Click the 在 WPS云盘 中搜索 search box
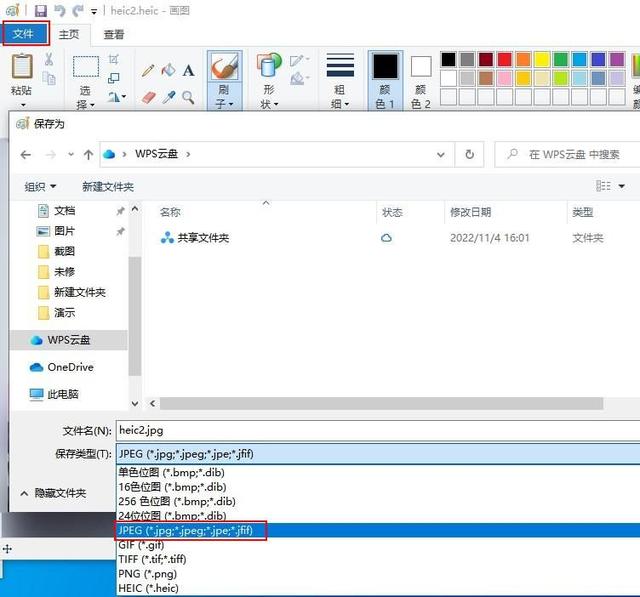 (567, 154)
